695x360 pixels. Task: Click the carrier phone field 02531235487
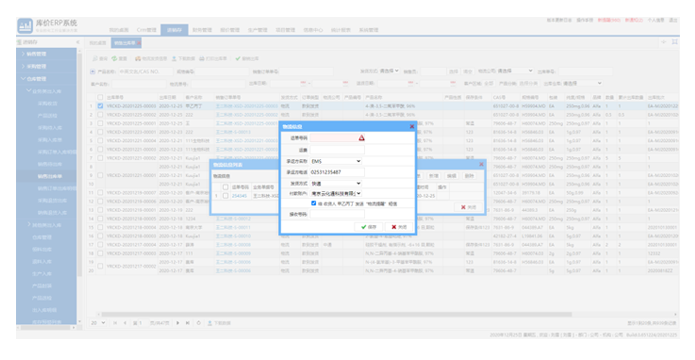[x=337, y=172]
